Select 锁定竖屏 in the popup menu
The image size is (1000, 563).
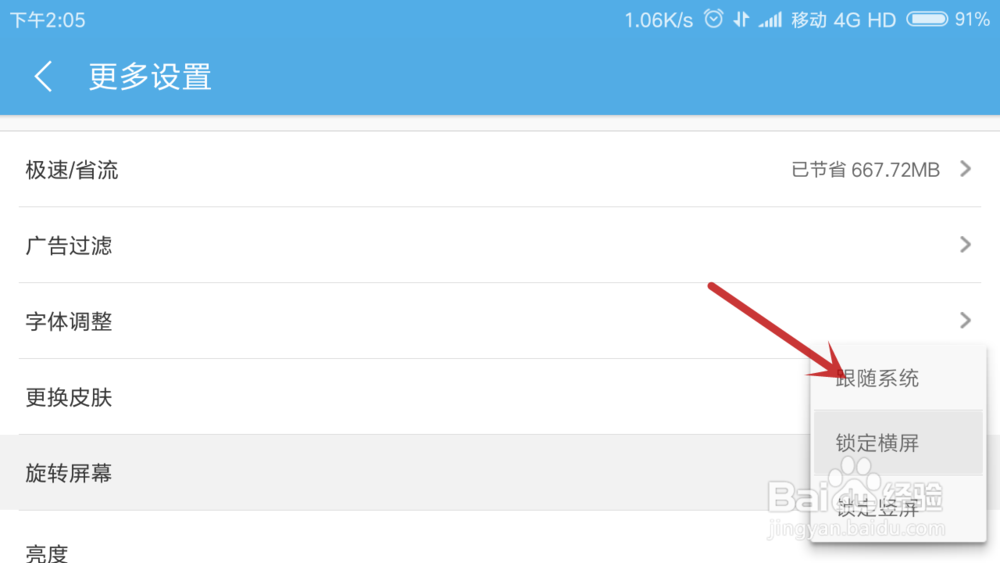(x=899, y=508)
